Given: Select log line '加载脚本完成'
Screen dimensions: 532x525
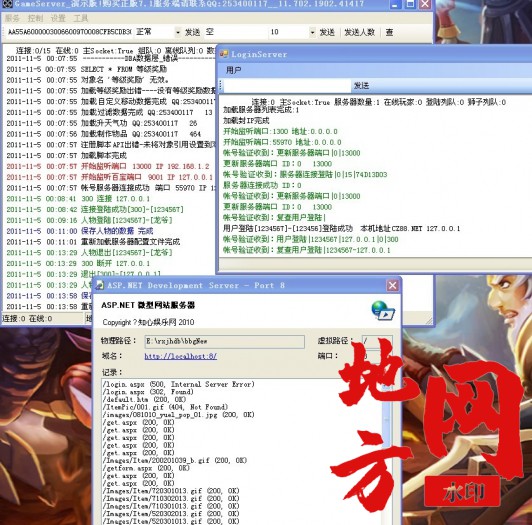Looking at the screenshot, I should tap(66, 155).
